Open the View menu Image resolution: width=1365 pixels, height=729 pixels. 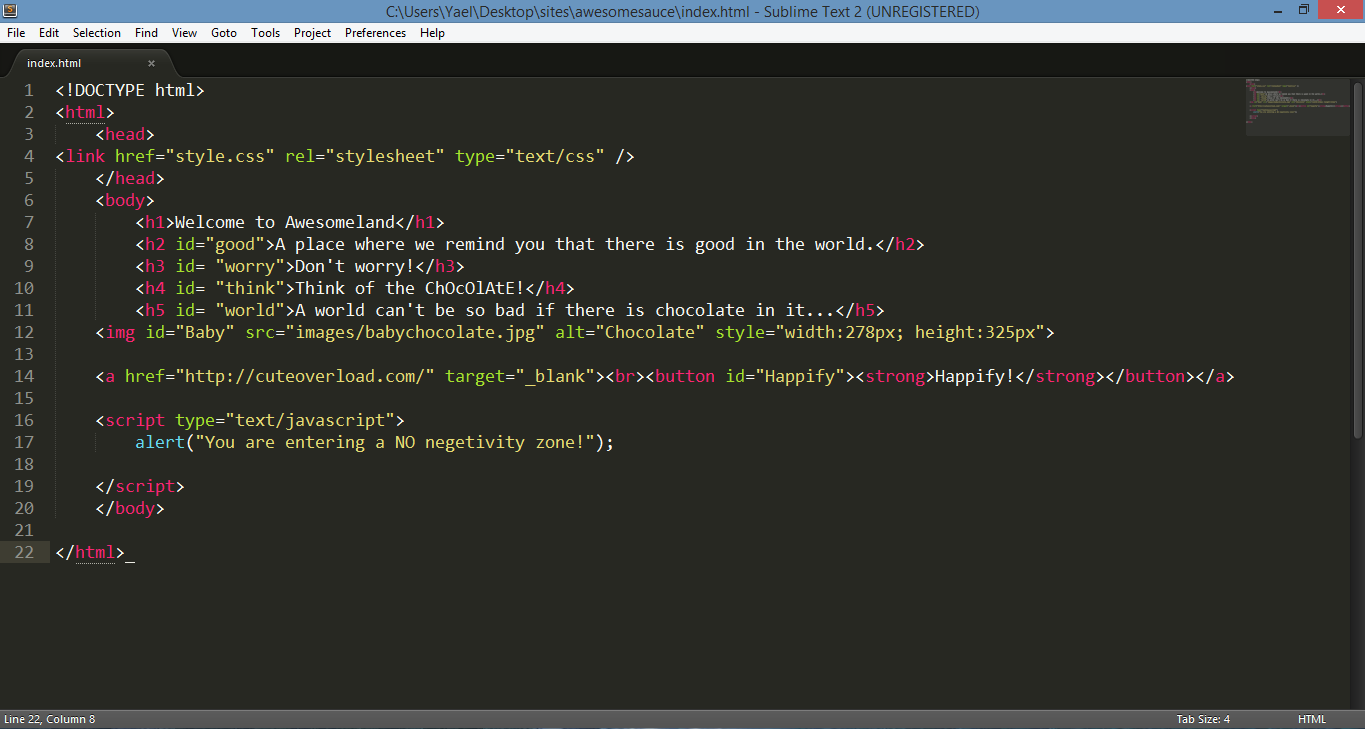tap(185, 33)
